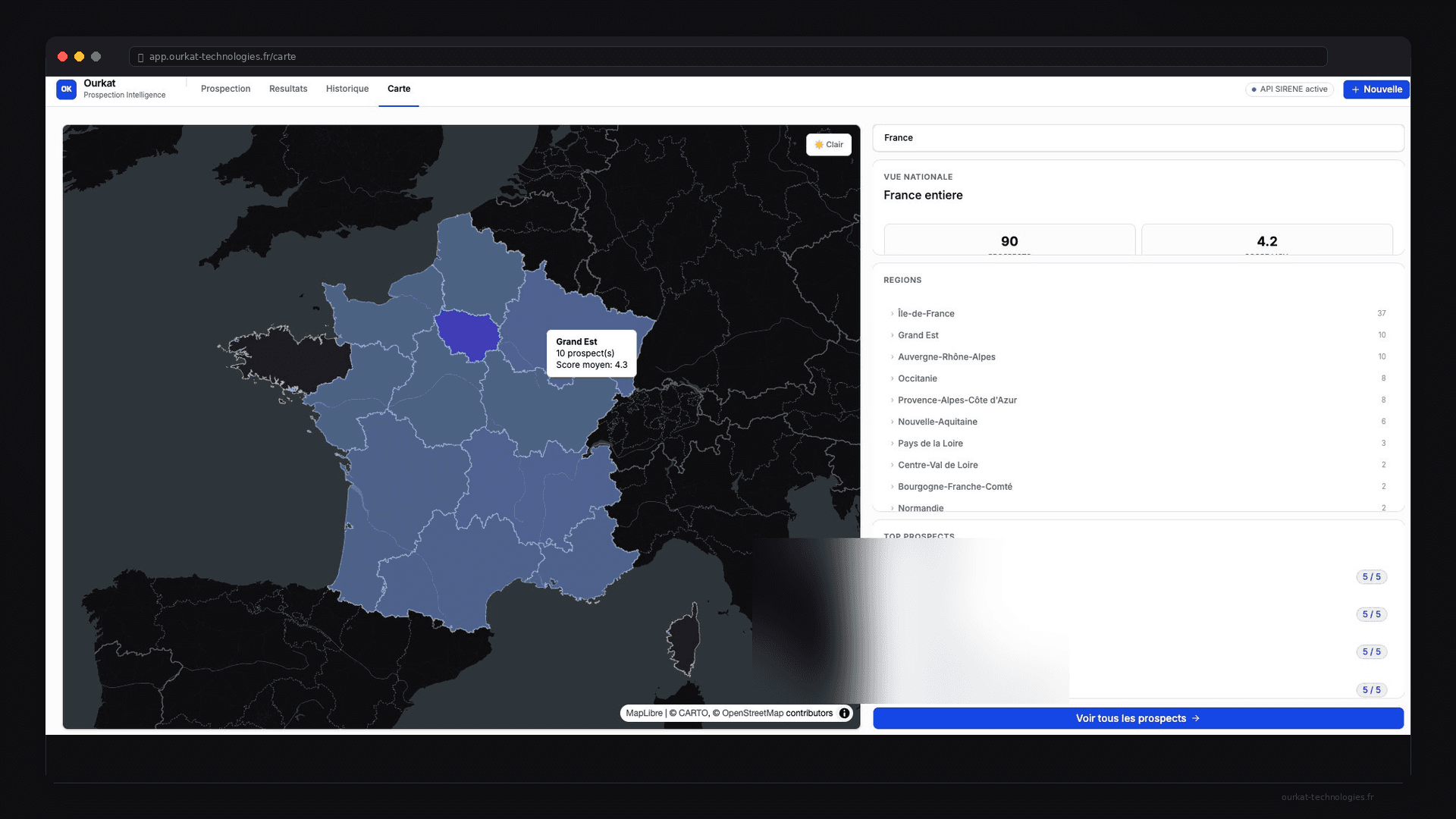The width and height of the screenshot is (1456, 819).
Task: Click the 90 prospects stat card
Action: coord(1009,240)
